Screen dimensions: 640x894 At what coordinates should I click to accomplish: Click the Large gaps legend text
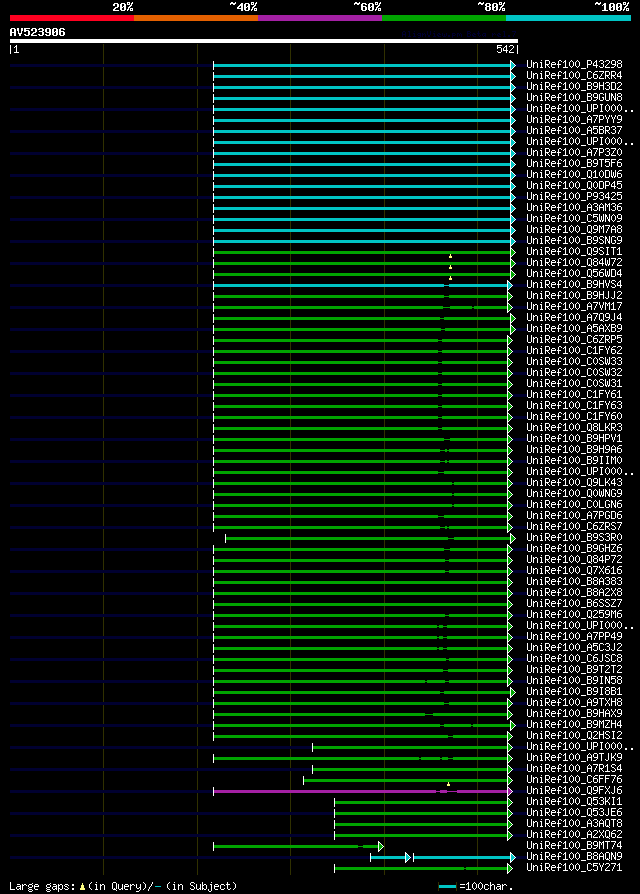point(123,887)
